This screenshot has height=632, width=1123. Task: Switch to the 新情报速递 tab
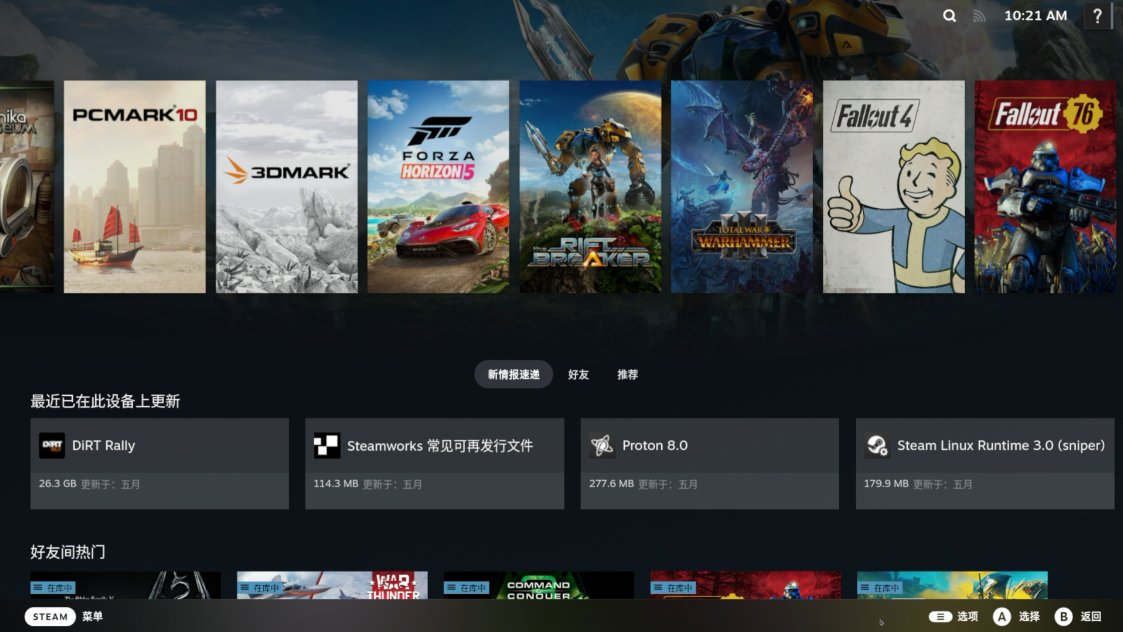[513, 375]
